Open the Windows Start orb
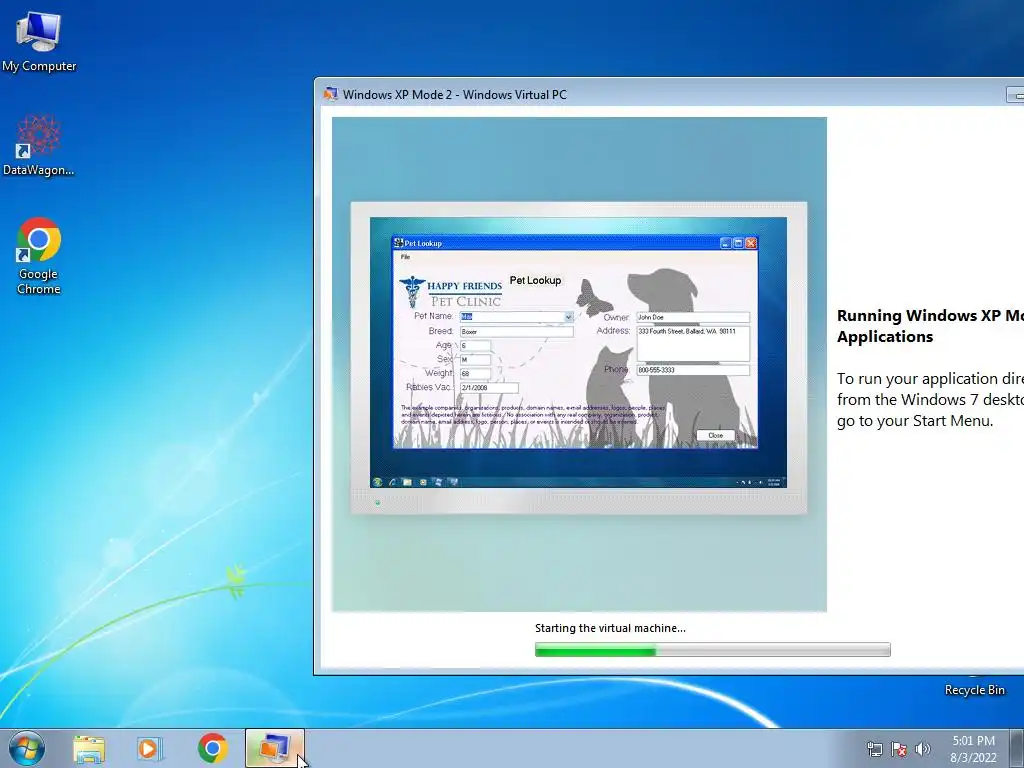 click(x=27, y=748)
